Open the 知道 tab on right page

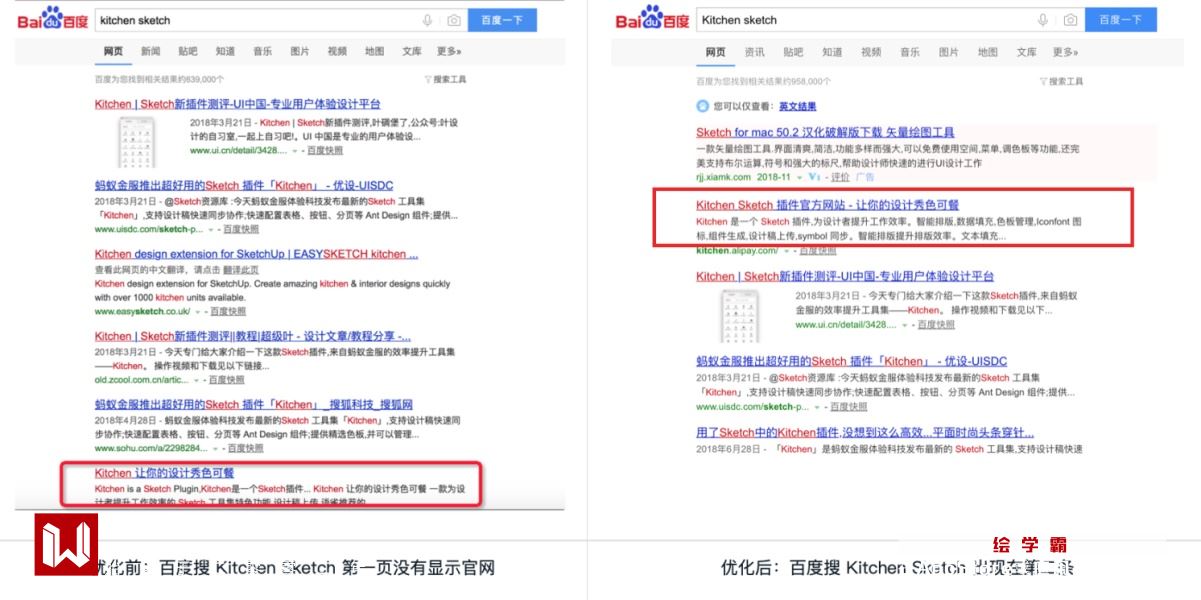832,52
